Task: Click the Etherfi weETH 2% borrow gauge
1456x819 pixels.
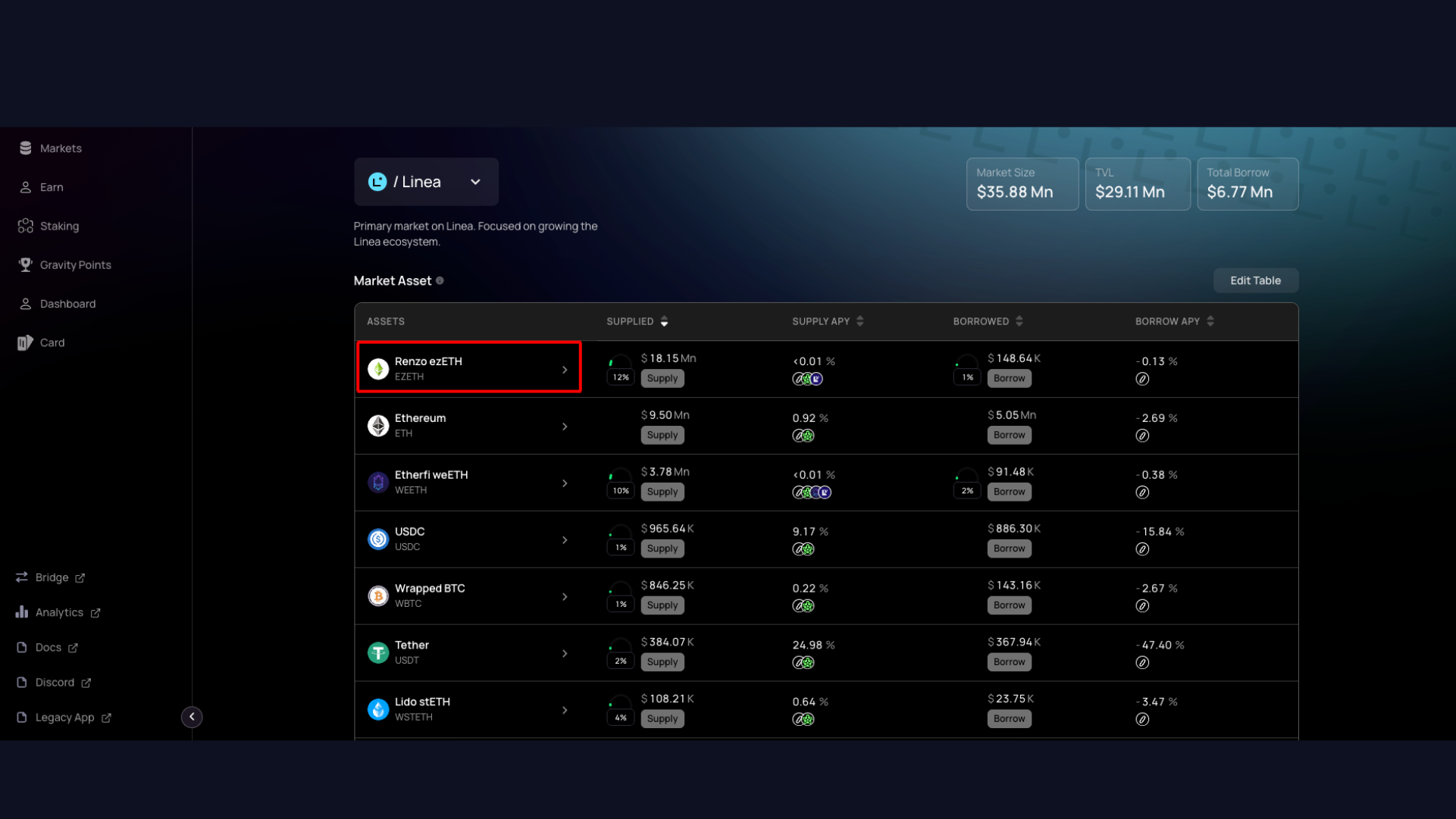Action: coord(967,483)
